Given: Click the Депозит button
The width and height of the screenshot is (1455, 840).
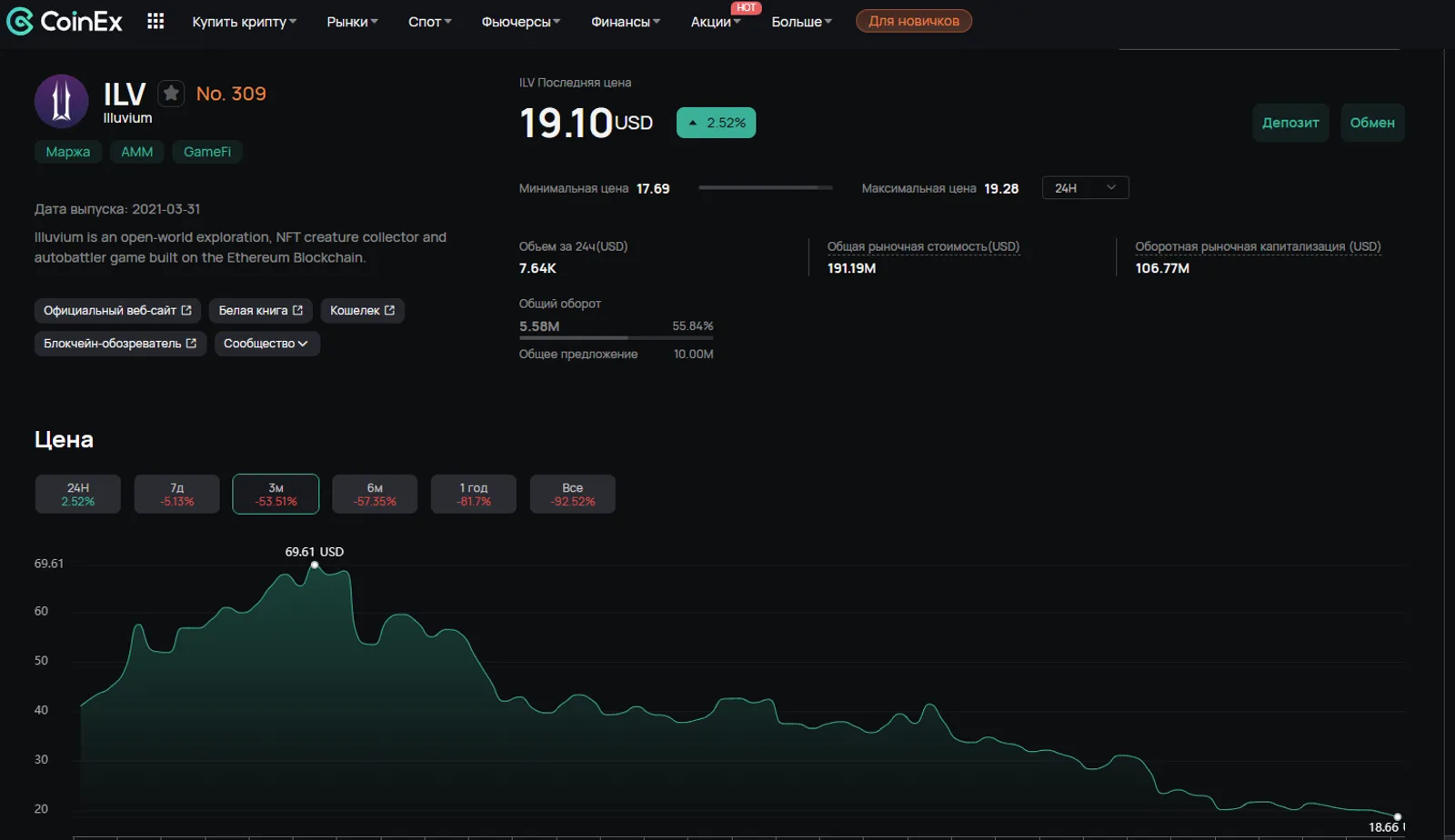Looking at the screenshot, I should point(1289,123).
